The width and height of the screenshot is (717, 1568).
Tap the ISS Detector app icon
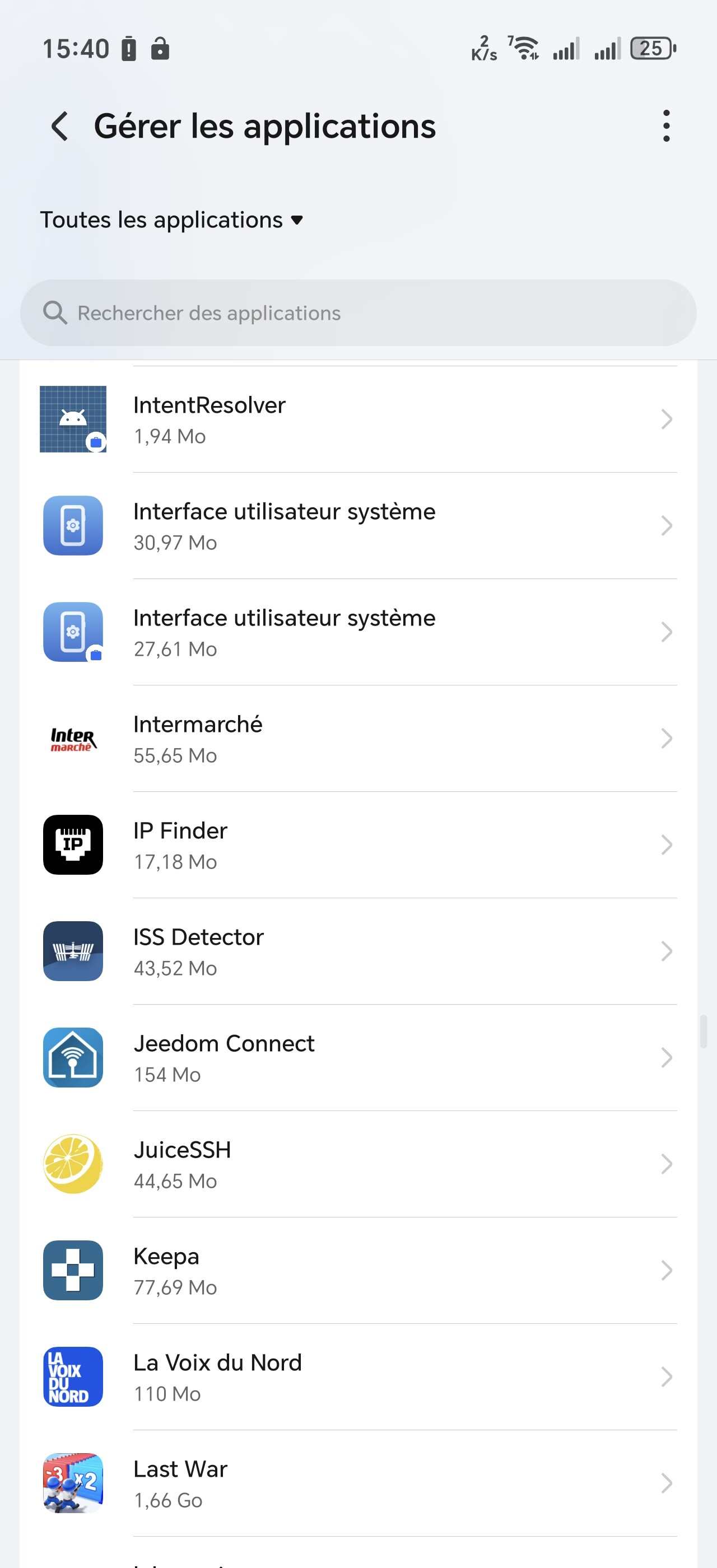click(x=73, y=951)
